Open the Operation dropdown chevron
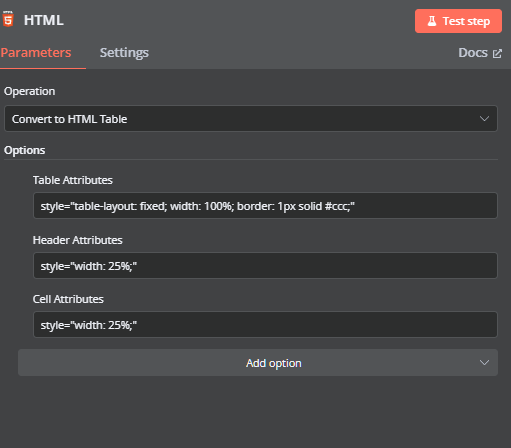Viewport: 511px width, 448px height. pos(484,119)
